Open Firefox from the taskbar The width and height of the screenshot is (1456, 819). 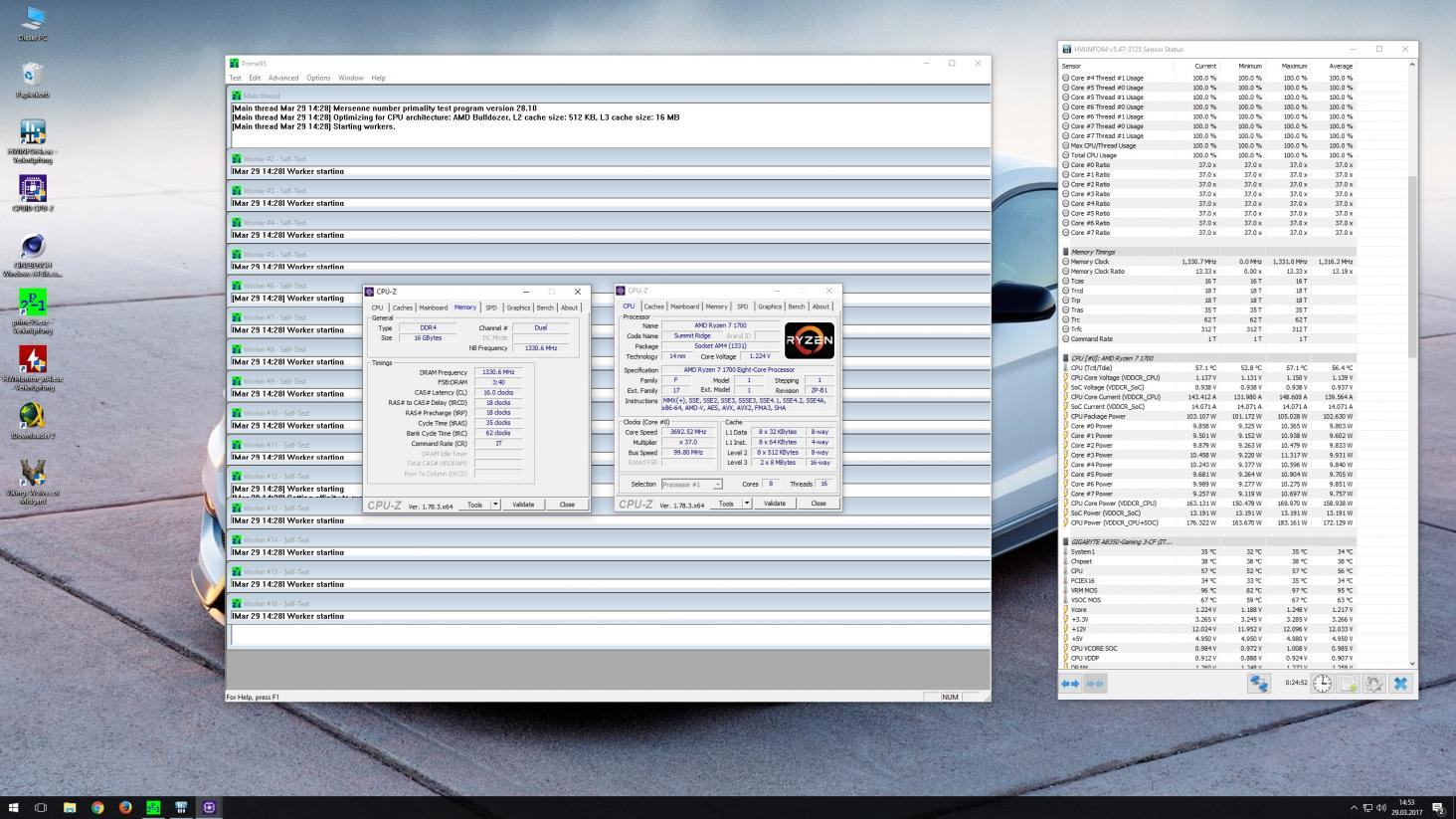[125, 807]
